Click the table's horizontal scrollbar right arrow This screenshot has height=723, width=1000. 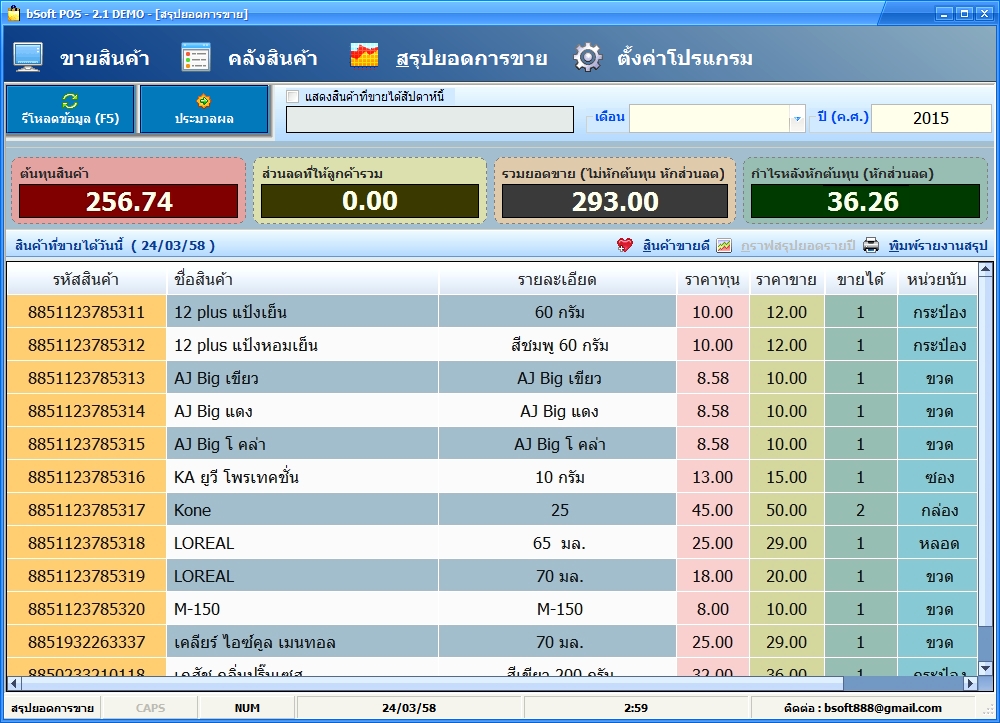click(x=969, y=684)
